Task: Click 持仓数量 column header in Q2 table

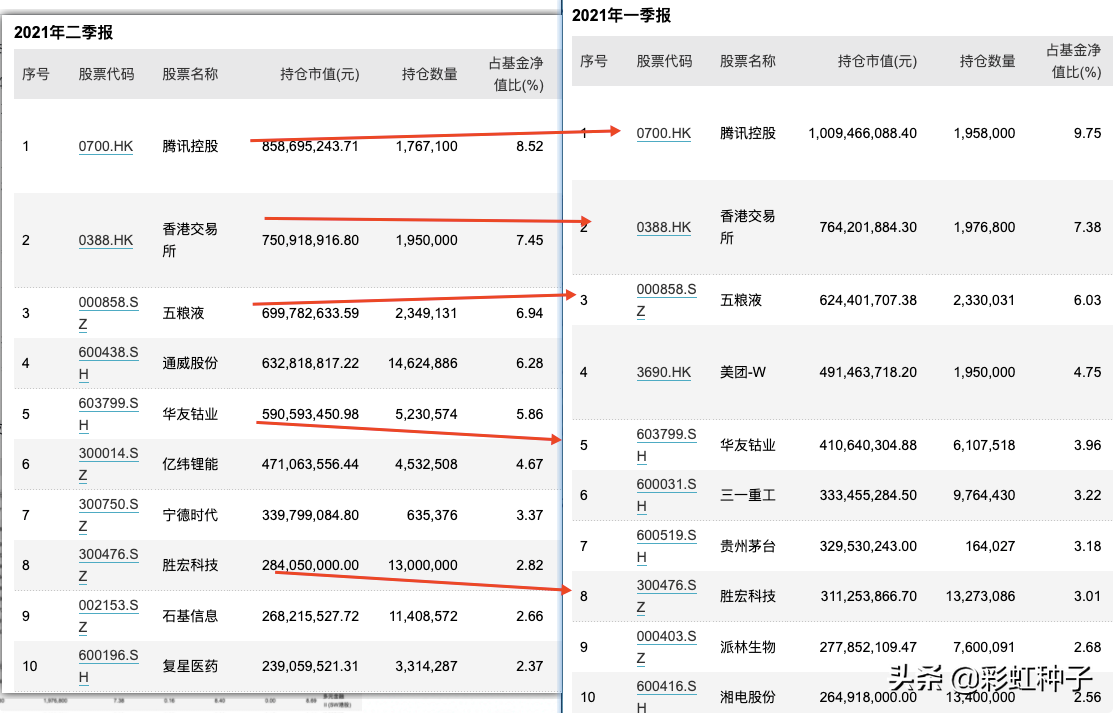Action: click(x=429, y=74)
